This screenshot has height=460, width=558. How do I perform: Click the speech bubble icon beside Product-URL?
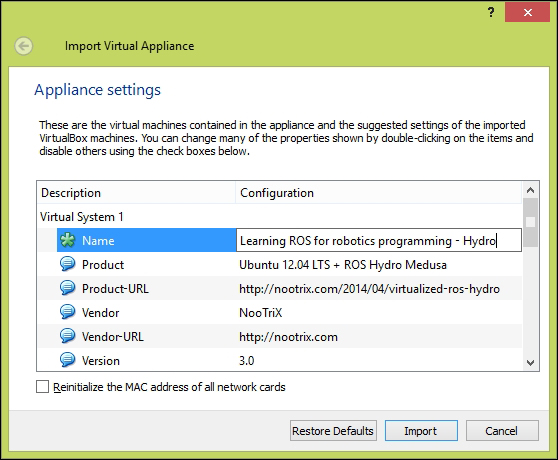pos(67,288)
